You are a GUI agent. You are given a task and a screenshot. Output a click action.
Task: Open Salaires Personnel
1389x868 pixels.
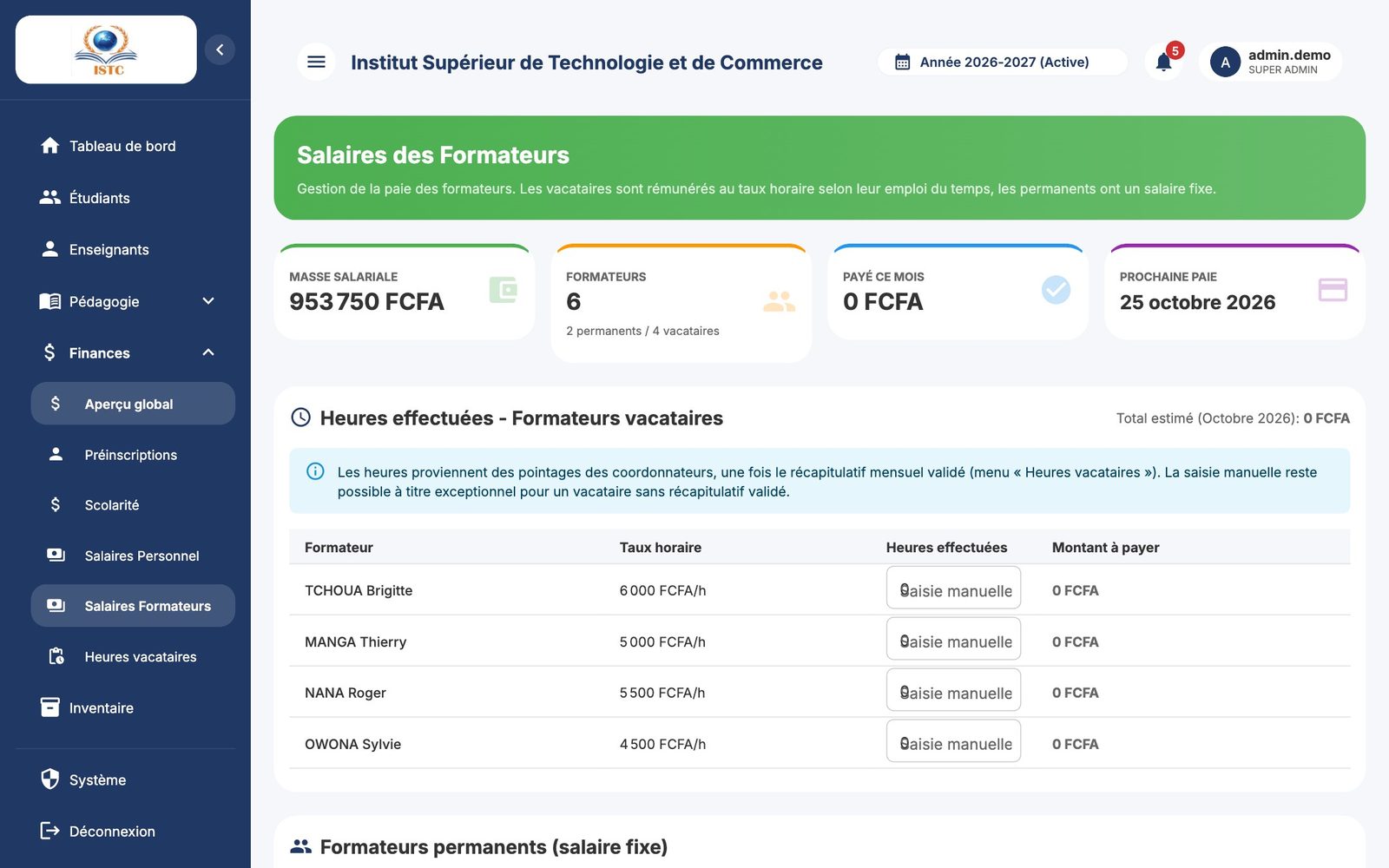(x=133, y=556)
